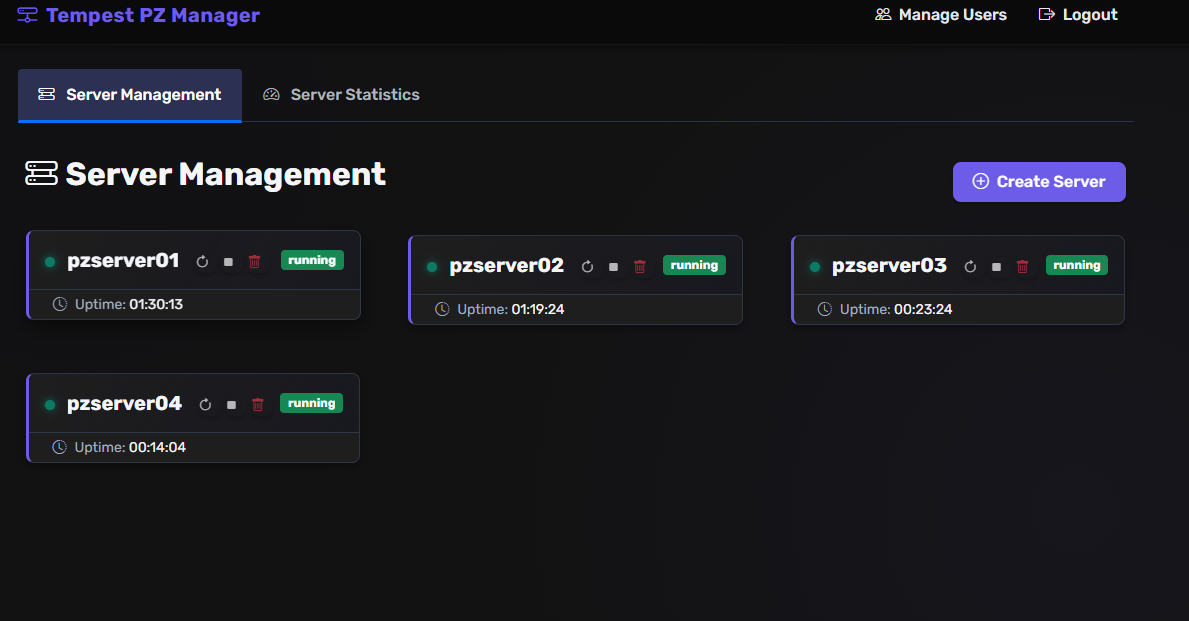1189x621 pixels.
Task: Restart pzserver02 with the refresh icon
Action: click(x=587, y=267)
